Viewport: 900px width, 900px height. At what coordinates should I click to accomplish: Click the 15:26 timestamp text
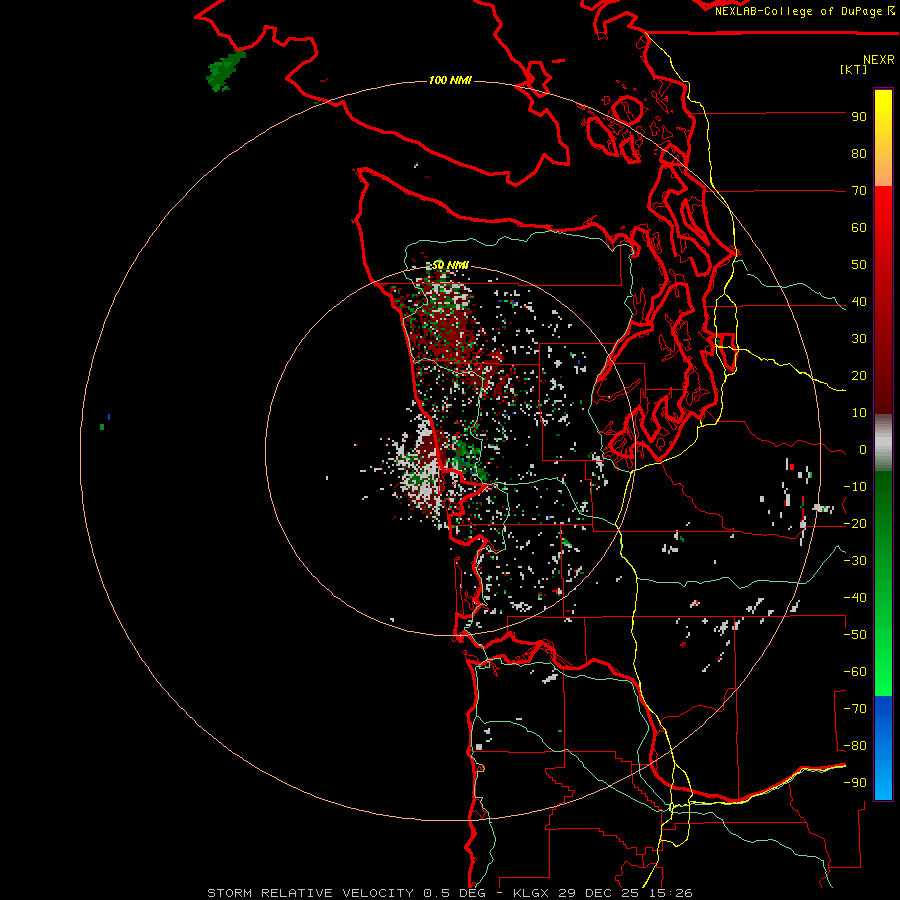point(670,893)
